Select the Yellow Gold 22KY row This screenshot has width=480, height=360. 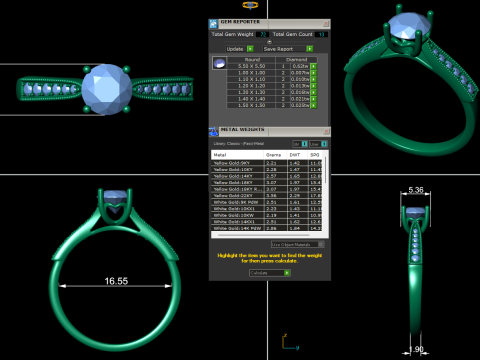[x=267, y=195]
